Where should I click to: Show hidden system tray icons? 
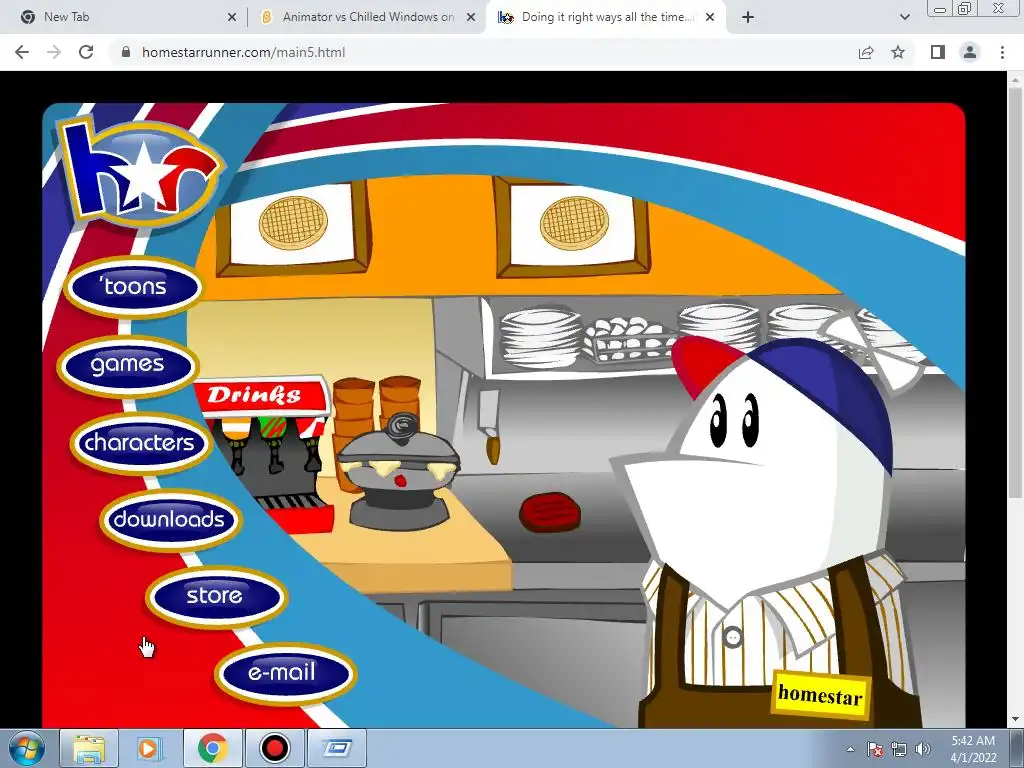pyautogui.click(x=850, y=749)
